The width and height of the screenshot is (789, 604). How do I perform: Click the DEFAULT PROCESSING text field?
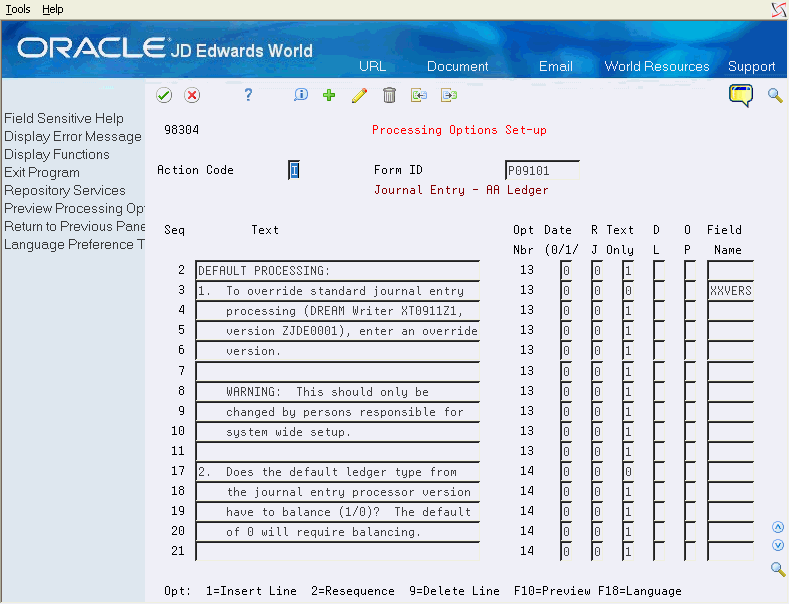(337, 270)
